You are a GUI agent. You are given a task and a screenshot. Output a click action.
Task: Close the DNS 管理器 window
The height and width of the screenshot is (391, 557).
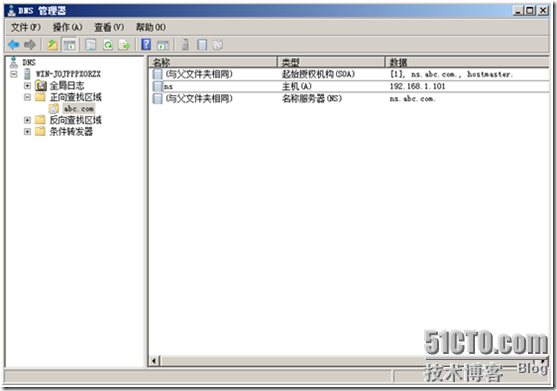(x=543, y=11)
